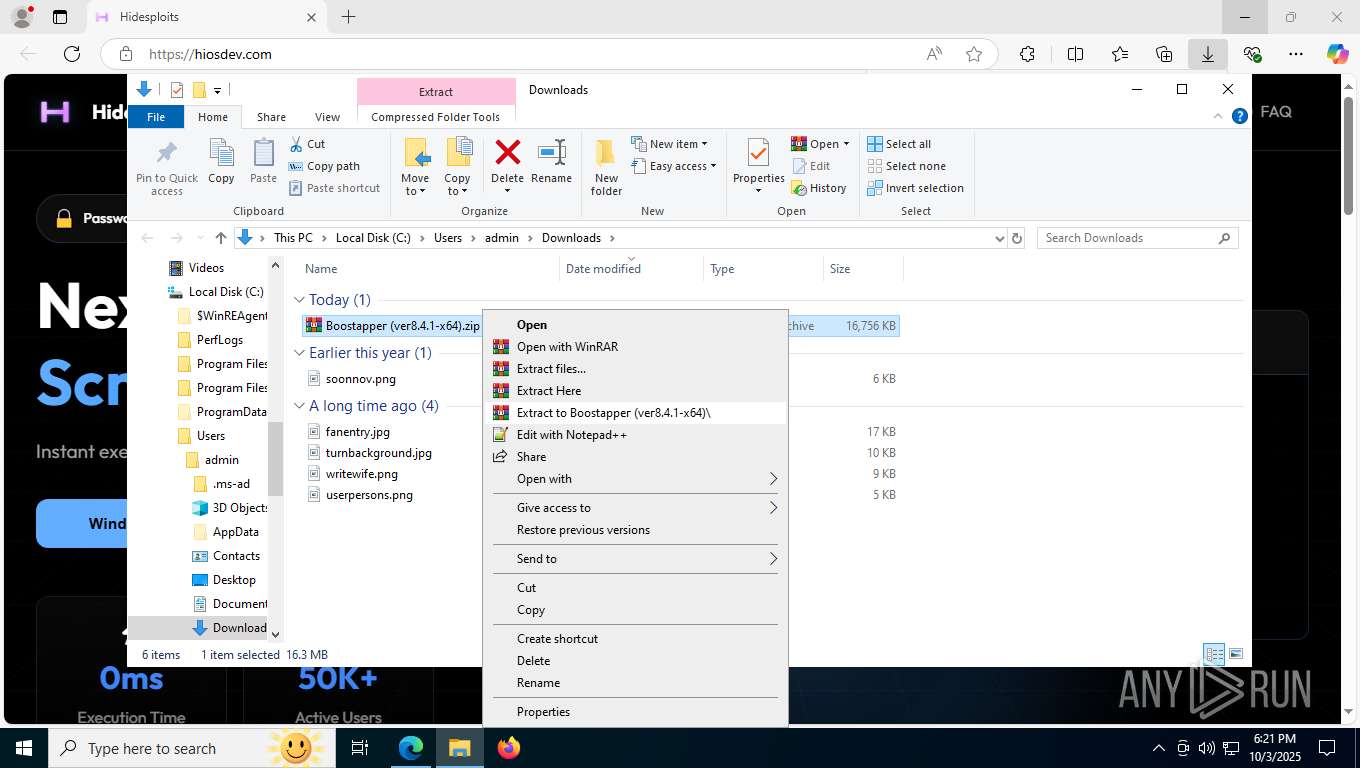Click Select all in ribbon

(899, 144)
